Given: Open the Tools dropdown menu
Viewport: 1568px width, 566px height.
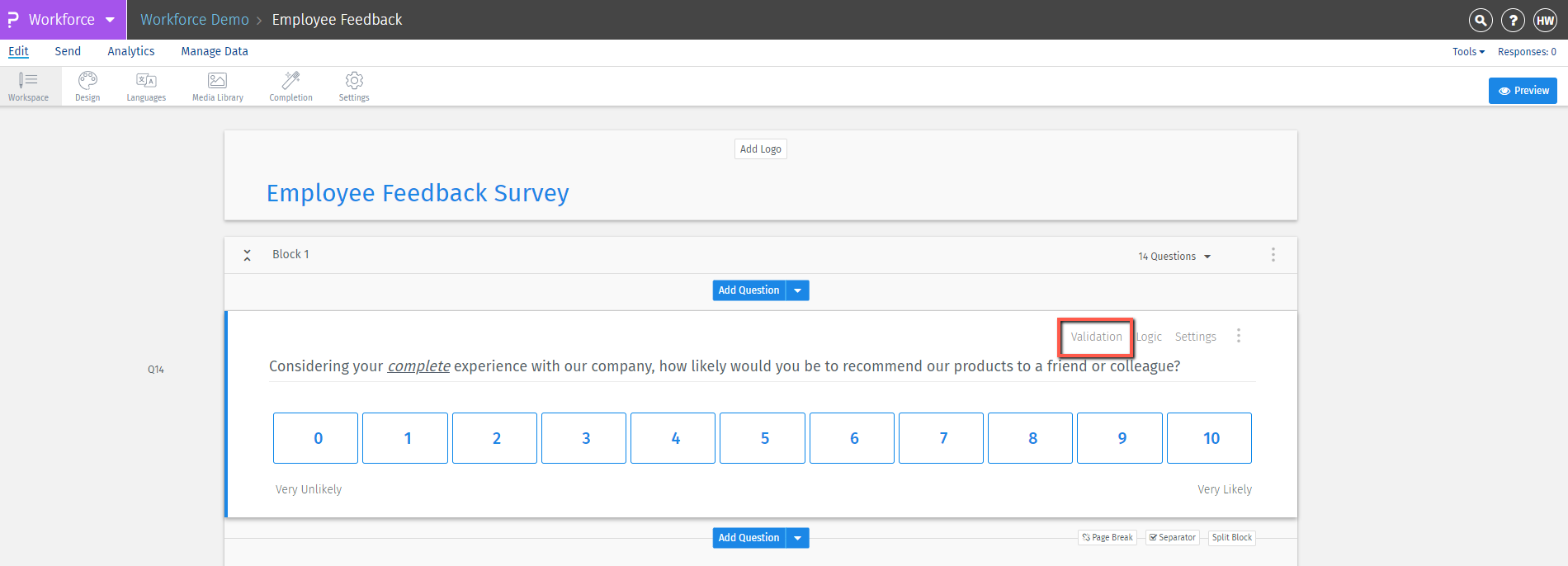Looking at the screenshot, I should point(1468,52).
